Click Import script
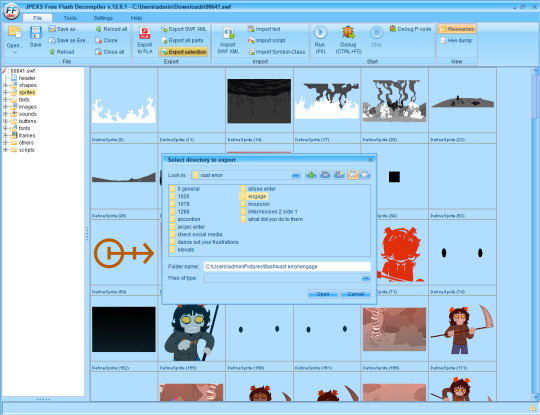 pyautogui.click(x=267, y=40)
